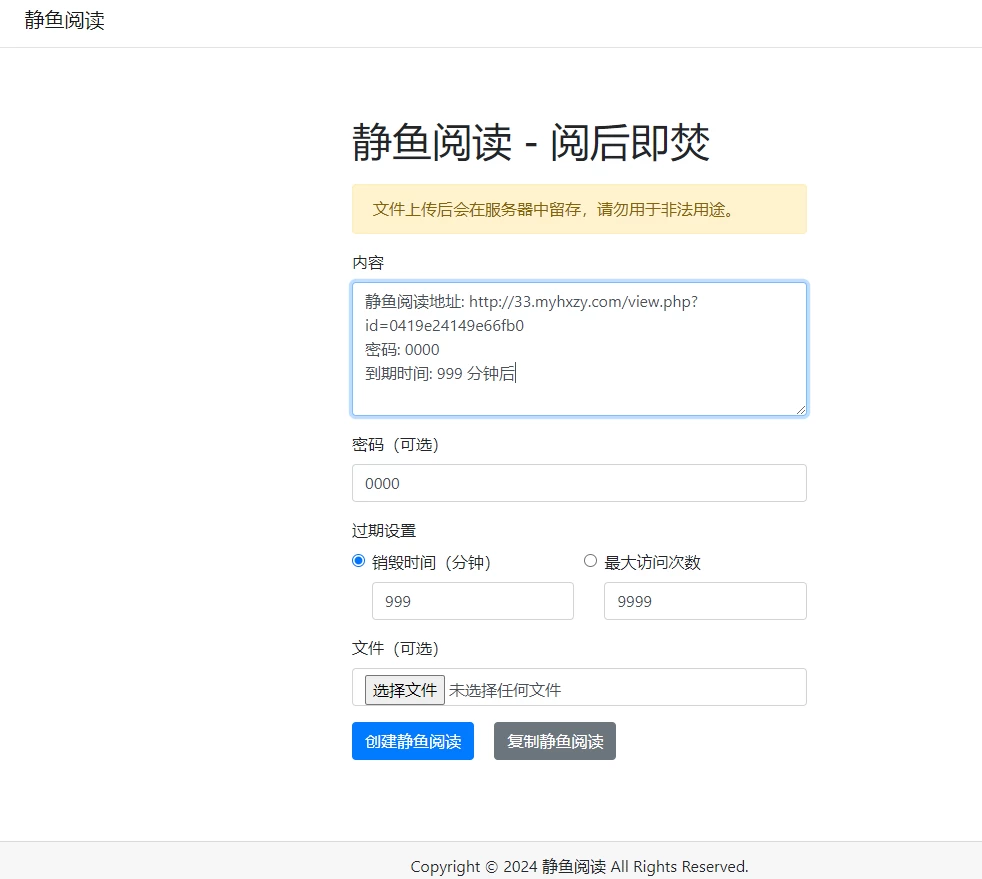The width and height of the screenshot is (982, 879).
Task: Click the URL line inside content box
Action: [x=530, y=302]
